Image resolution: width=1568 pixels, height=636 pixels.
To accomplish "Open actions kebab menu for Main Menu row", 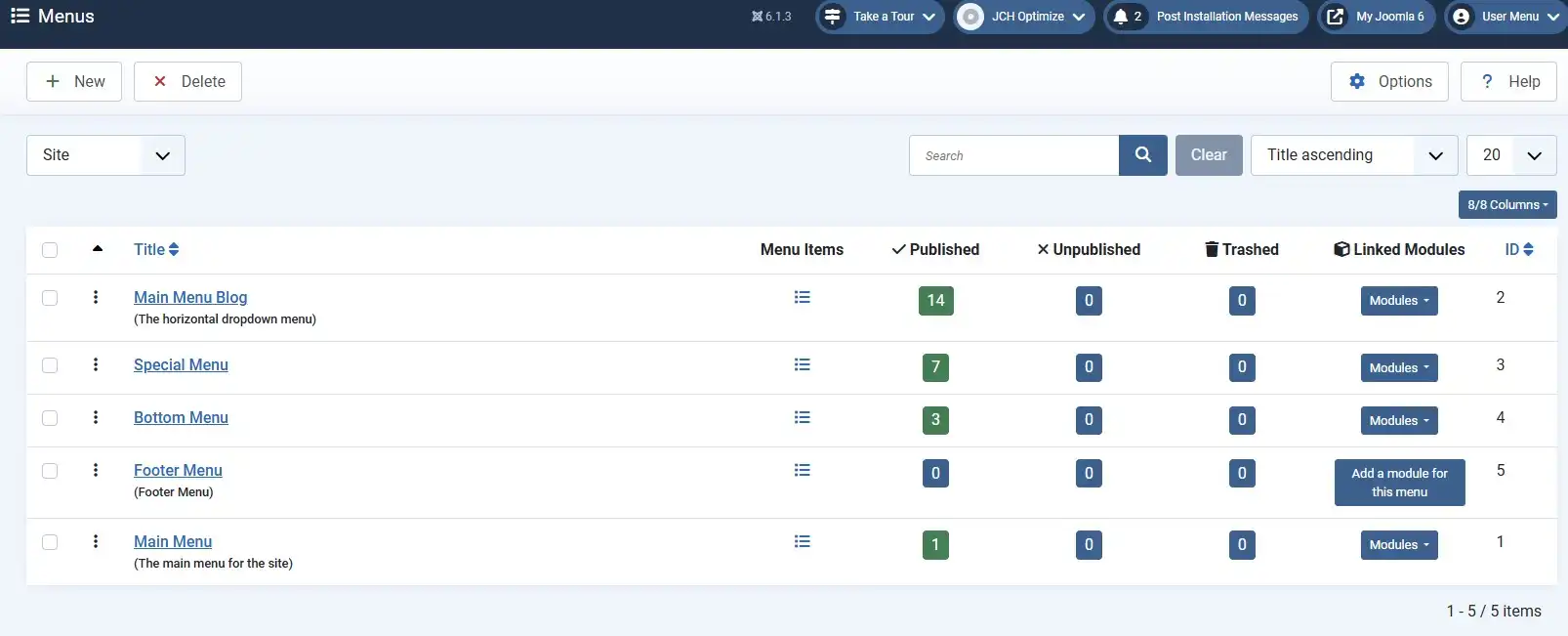I will click(96, 541).
